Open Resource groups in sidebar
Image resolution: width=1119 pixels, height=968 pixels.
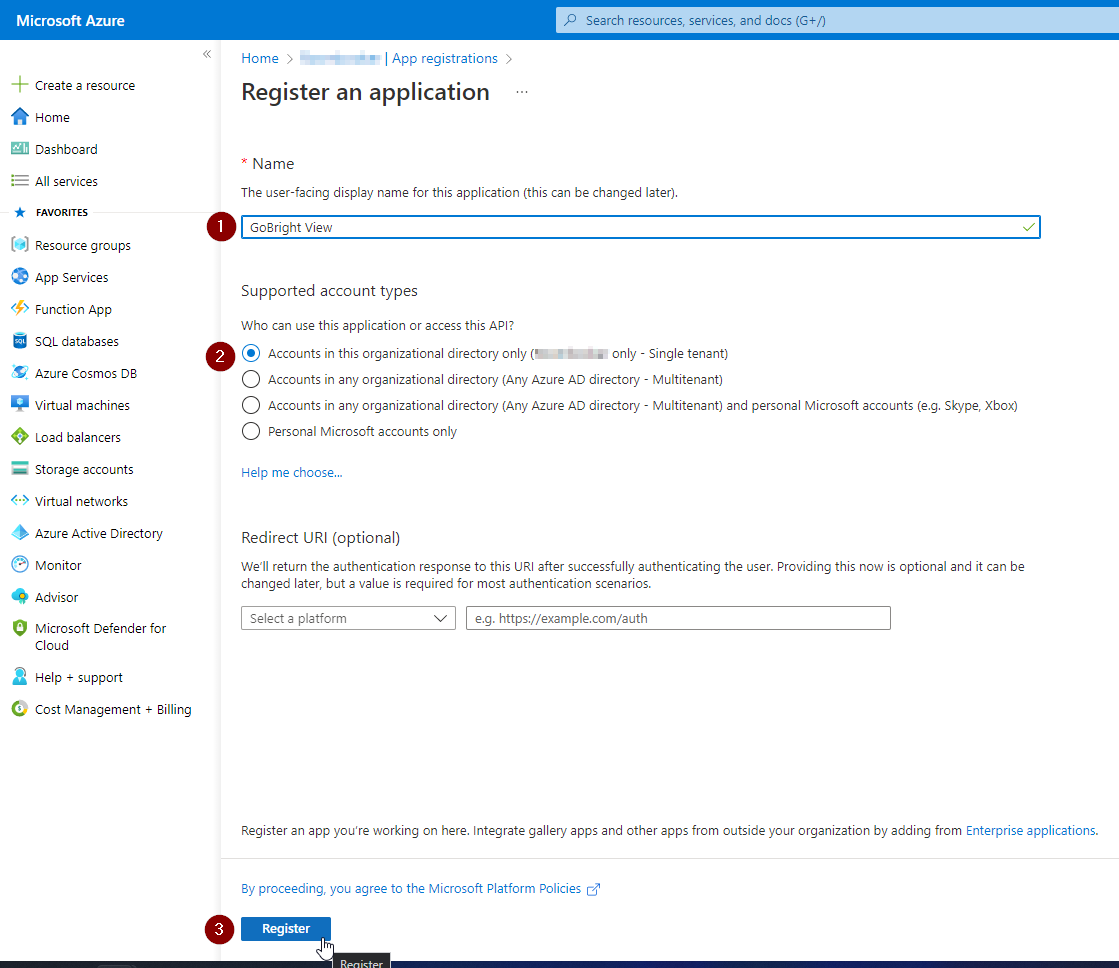tap(83, 245)
